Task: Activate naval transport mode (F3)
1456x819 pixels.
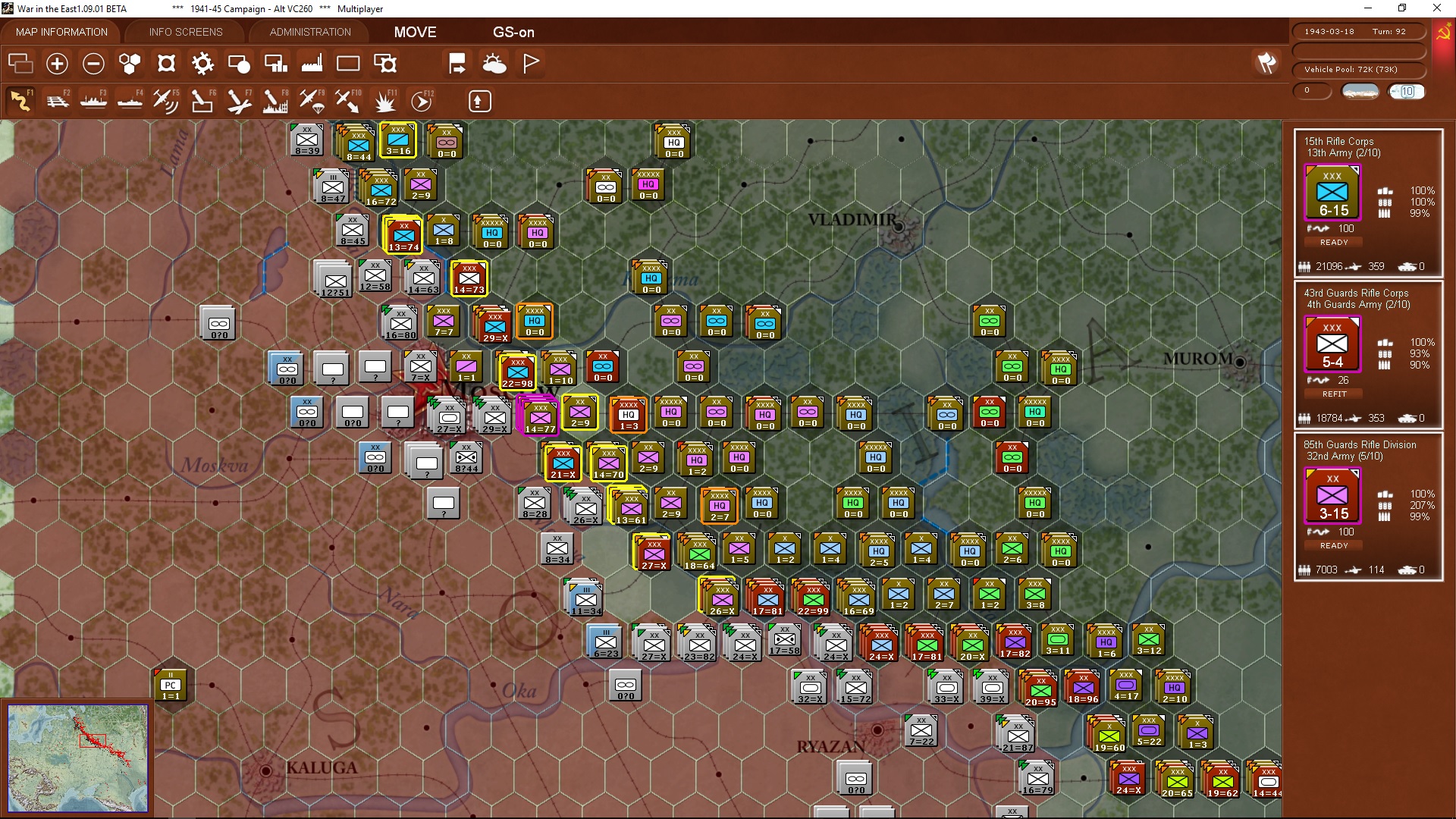Action: click(x=93, y=101)
